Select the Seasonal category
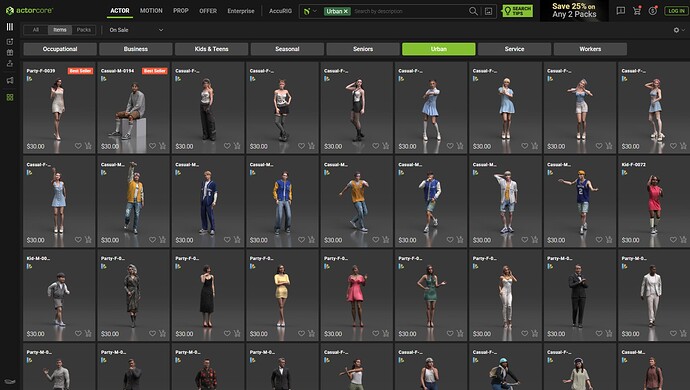The image size is (690, 390). click(287, 49)
